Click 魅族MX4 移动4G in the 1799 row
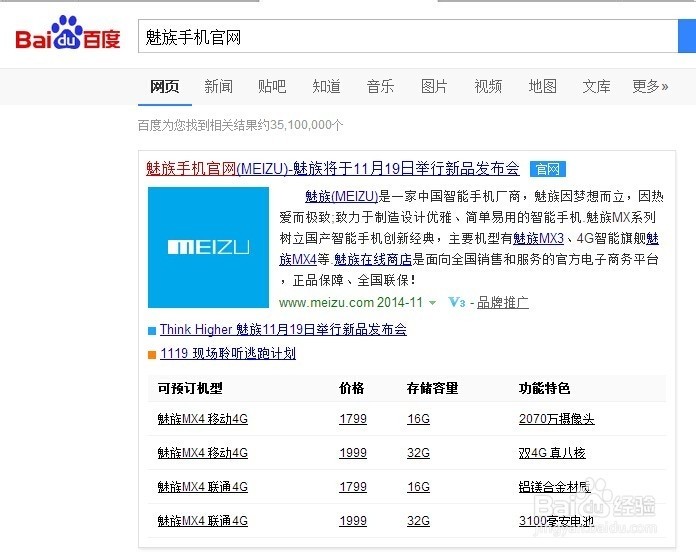Image resolution: width=696 pixels, height=552 pixels. click(x=202, y=418)
